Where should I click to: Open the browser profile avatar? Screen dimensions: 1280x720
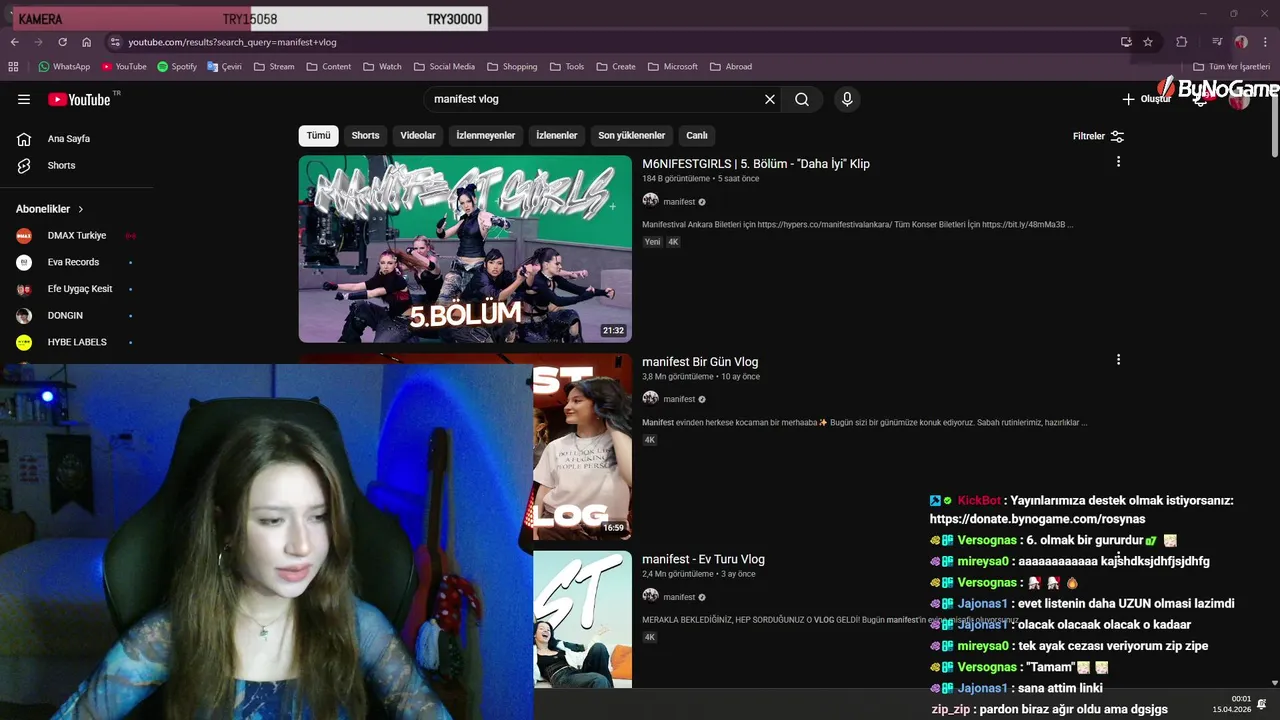point(1241,42)
